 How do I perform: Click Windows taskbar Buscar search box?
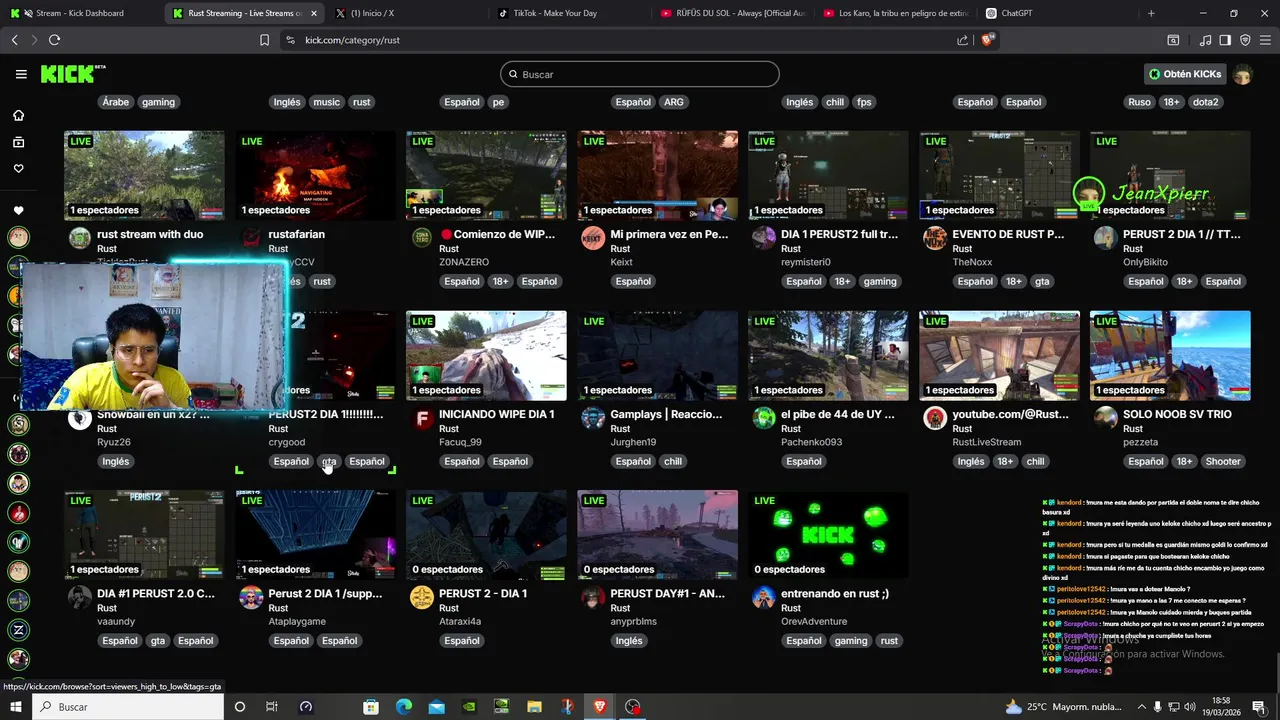(129, 707)
